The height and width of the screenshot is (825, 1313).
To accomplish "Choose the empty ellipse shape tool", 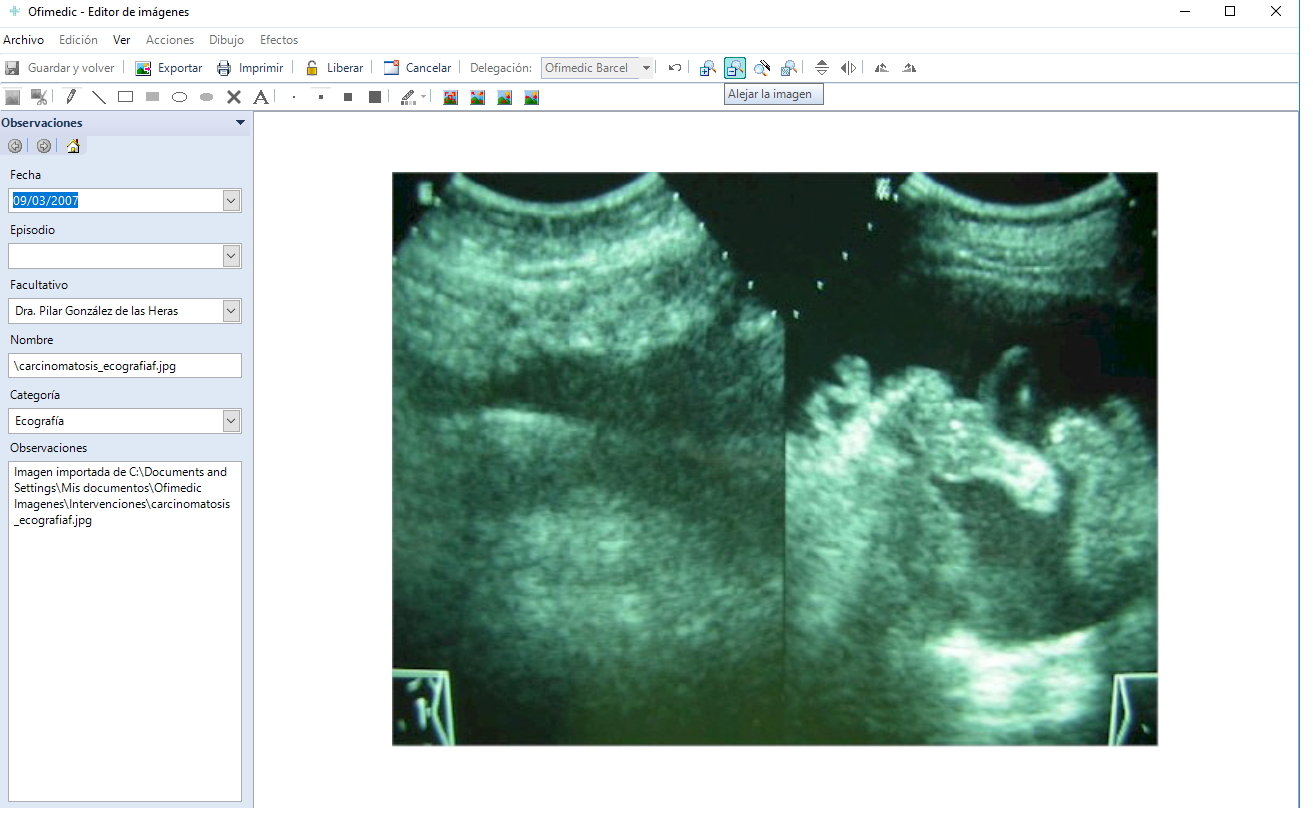I will click(180, 97).
